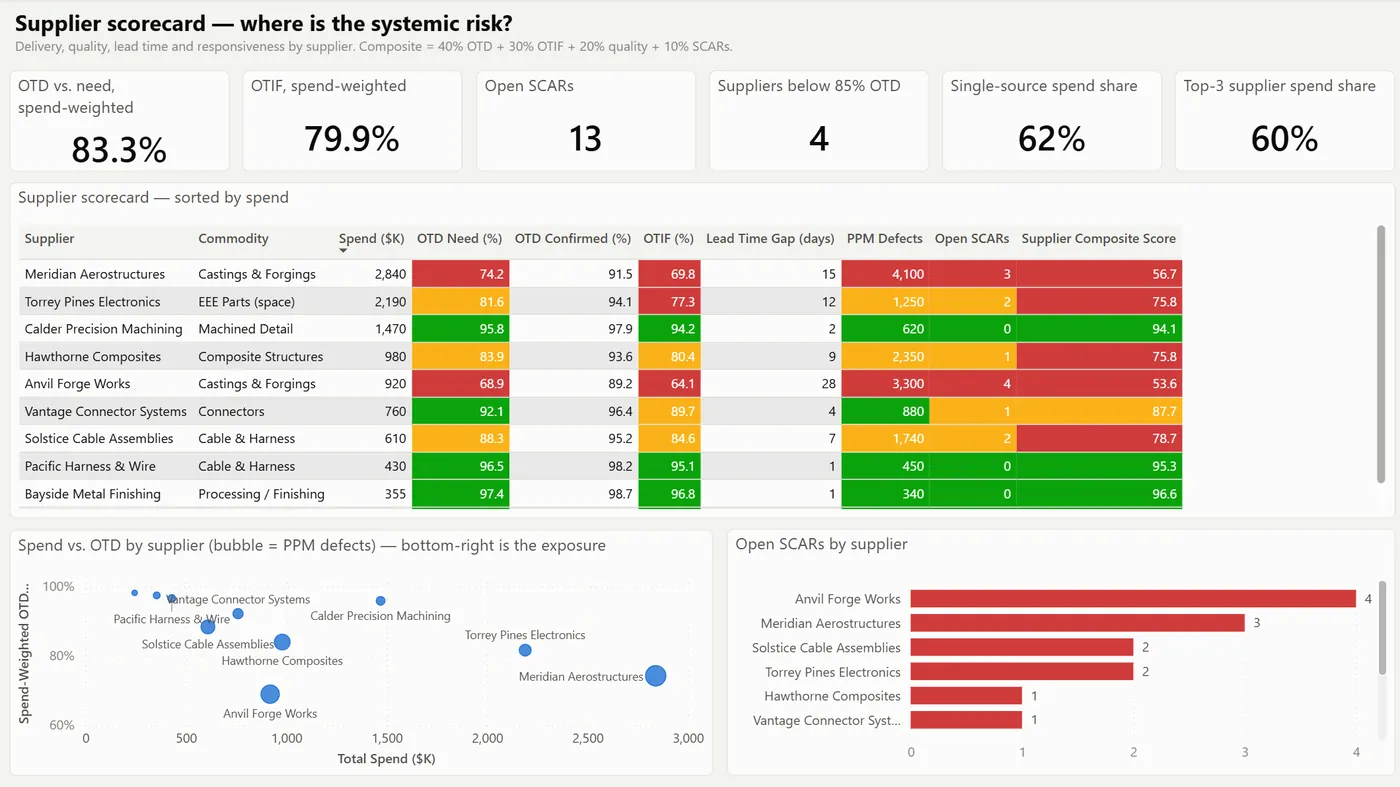Click the 4,100 PPM Defects cell
This screenshot has width=1400, height=787.
(885, 274)
